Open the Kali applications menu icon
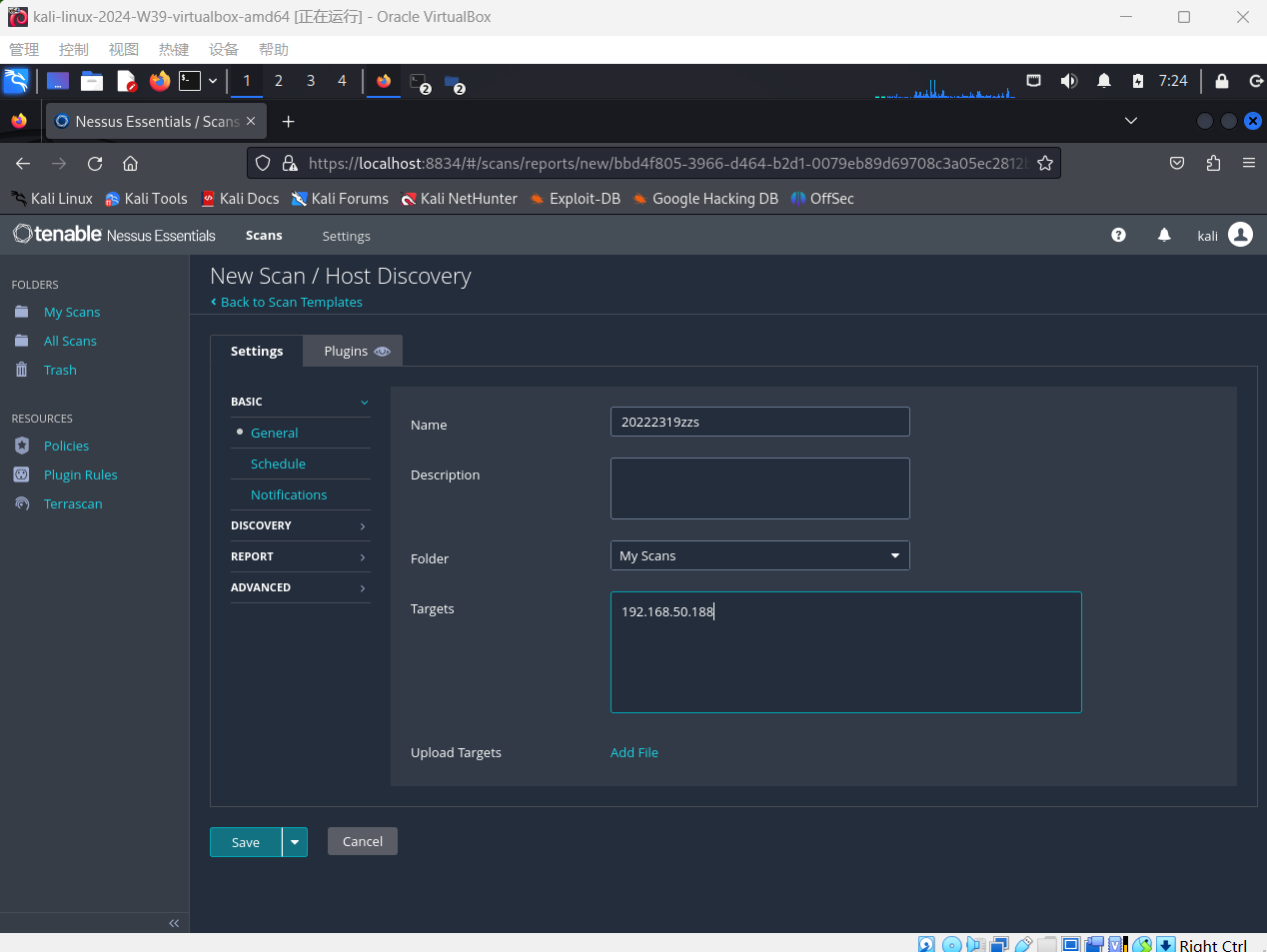This screenshot has height=952, width=1267. (16, 81)
